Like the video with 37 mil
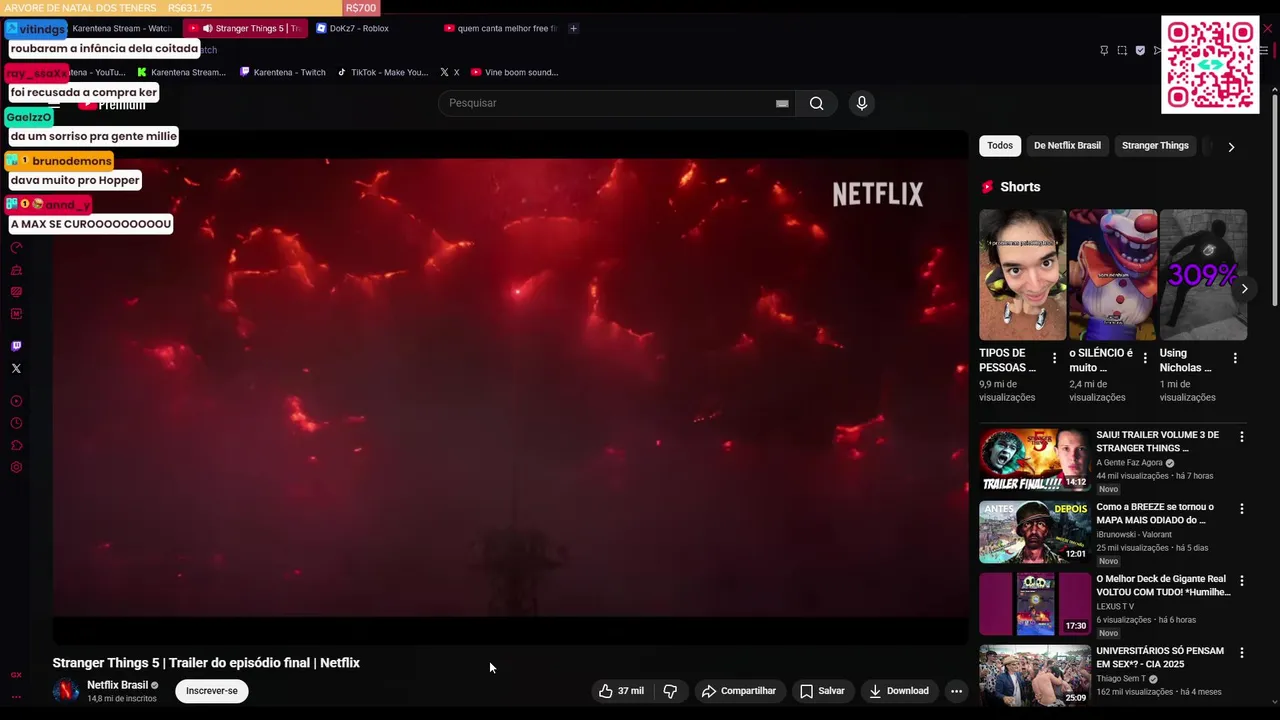This screenshot has height=720, width=1280. [x=621, y=691]
